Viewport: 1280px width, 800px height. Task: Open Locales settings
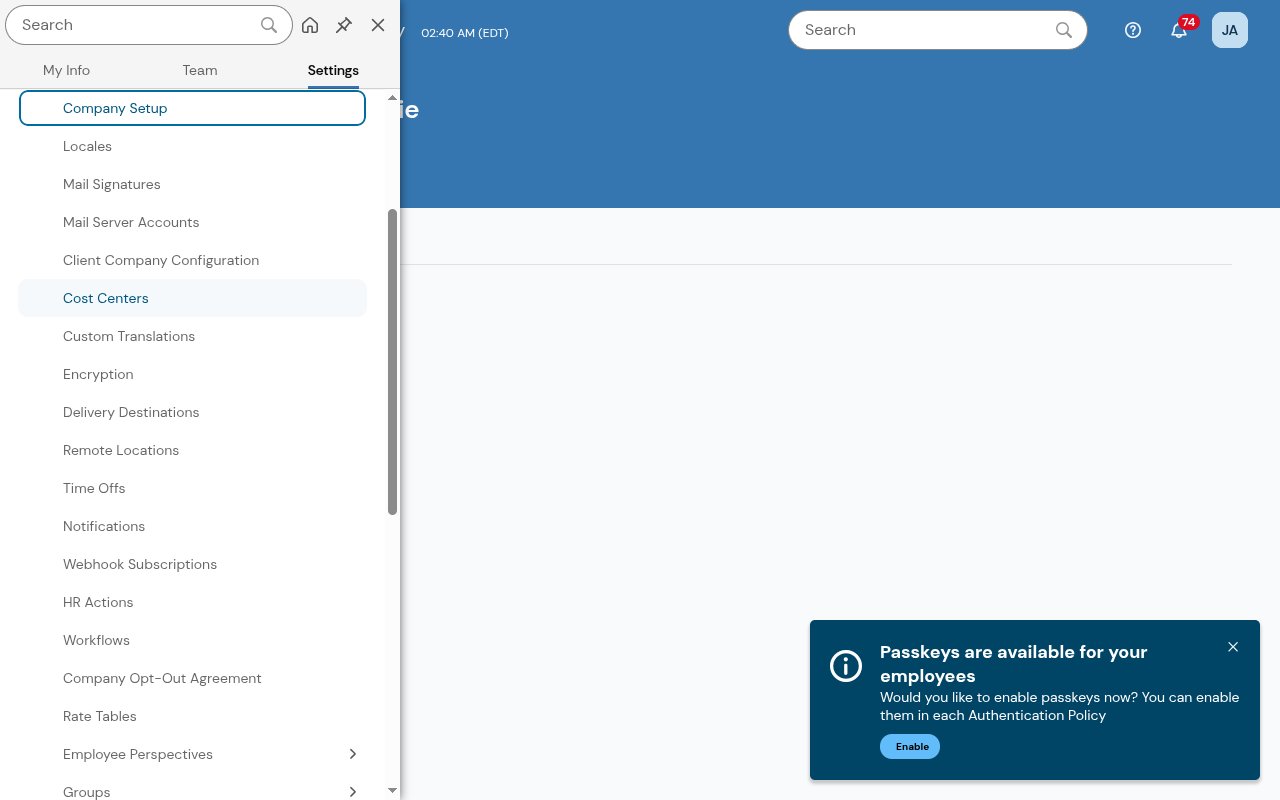click(193, 146)
